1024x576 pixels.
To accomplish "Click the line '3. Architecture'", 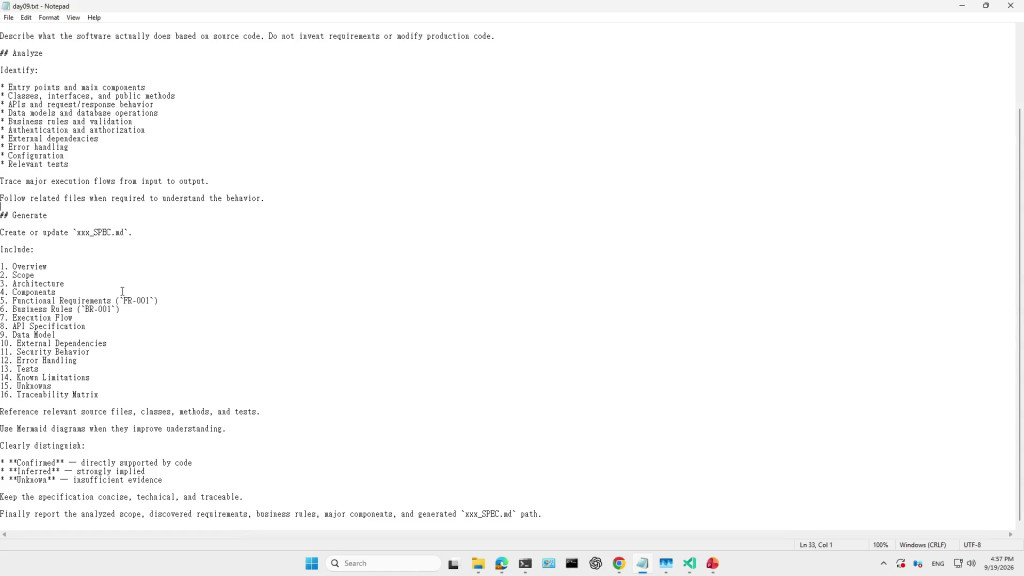I will coord(32,284).
